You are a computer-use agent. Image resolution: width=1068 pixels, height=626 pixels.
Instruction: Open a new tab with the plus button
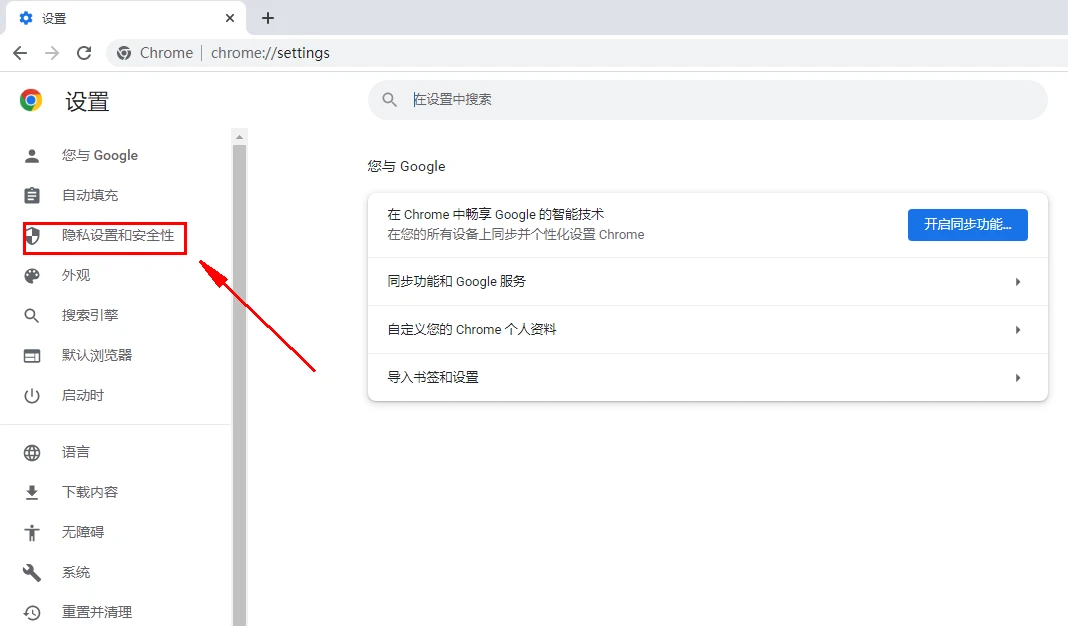click(267, 17)
